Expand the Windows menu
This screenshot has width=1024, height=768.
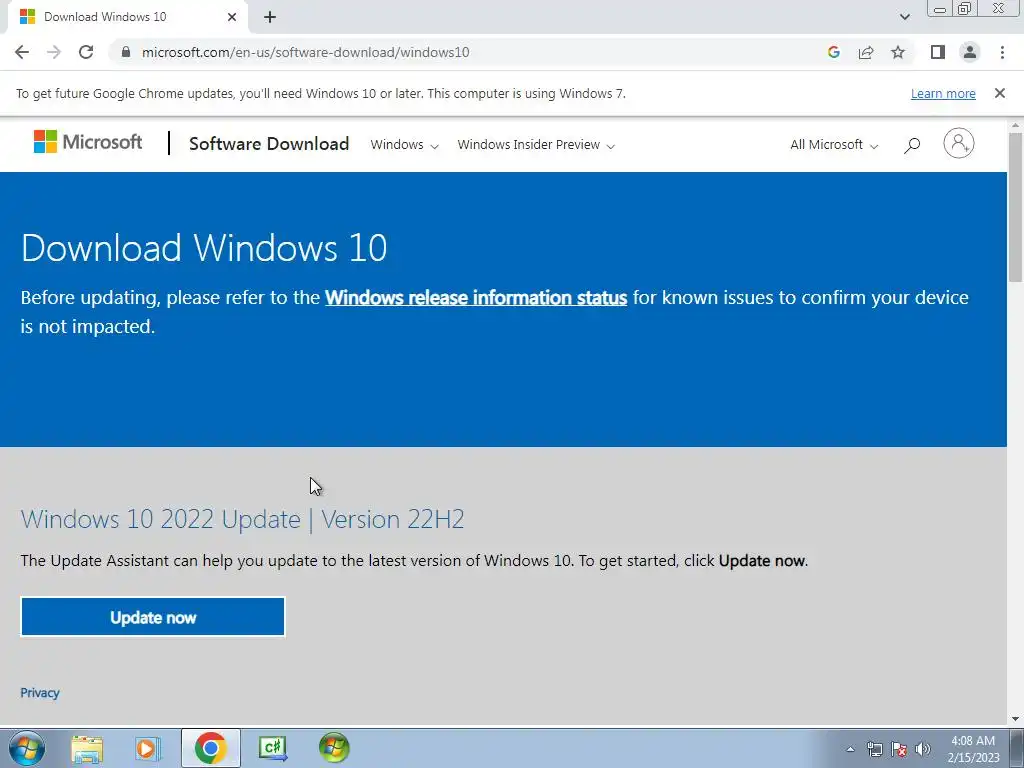404,144
